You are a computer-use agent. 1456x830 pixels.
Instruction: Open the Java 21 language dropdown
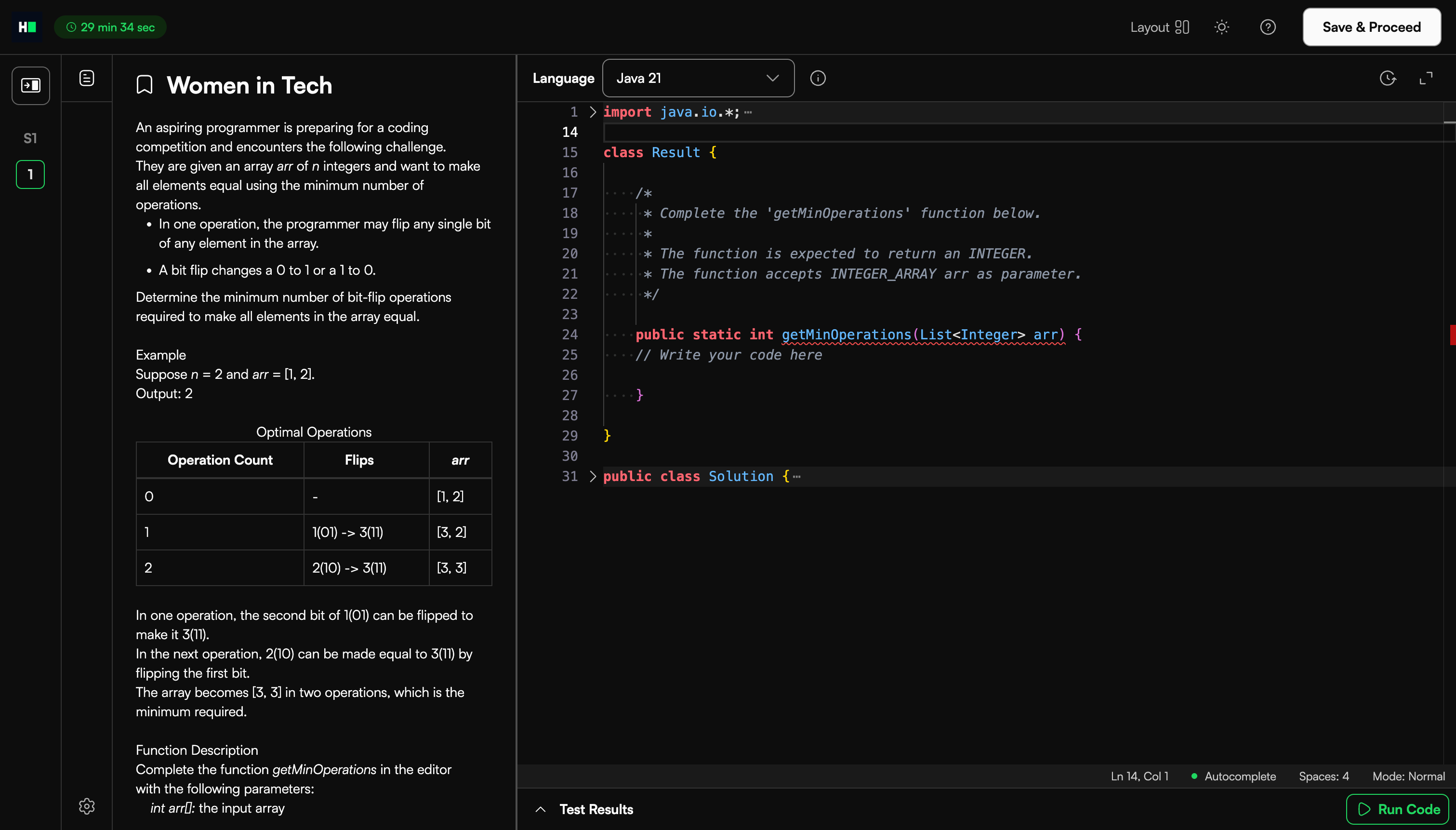pos(698,78)
